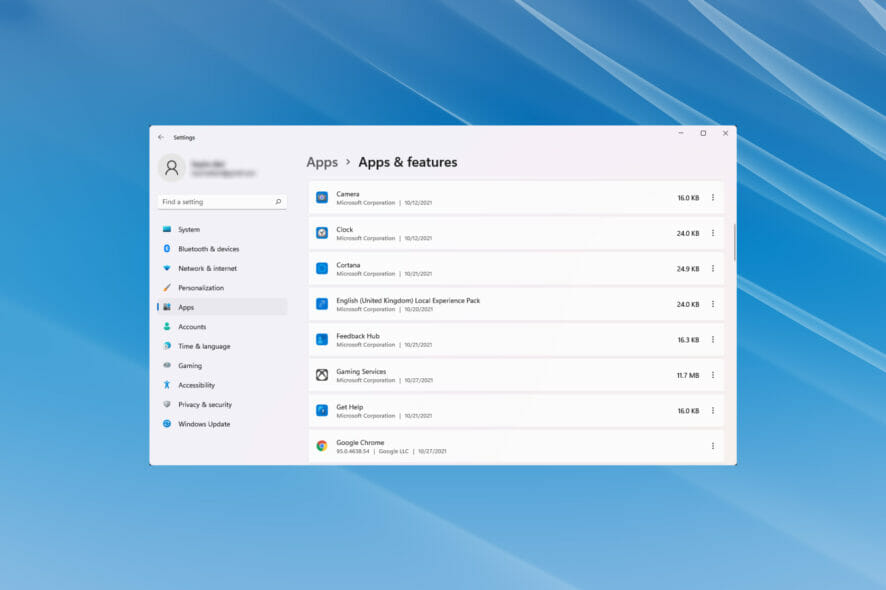Click the Apps breadcrumb link
The height and width of the screenshot is (590, 886).
click(322, 162)
